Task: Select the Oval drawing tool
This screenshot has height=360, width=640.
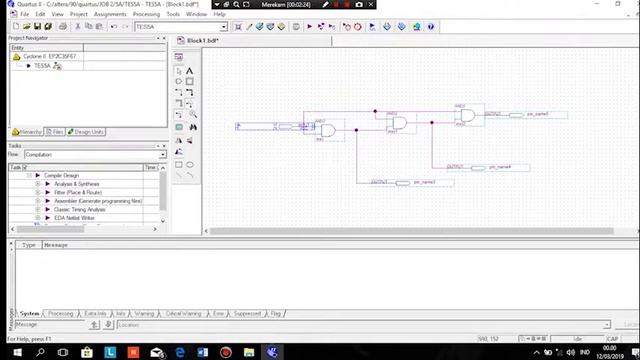Action: pyautogui.click(x=190, y=164)
